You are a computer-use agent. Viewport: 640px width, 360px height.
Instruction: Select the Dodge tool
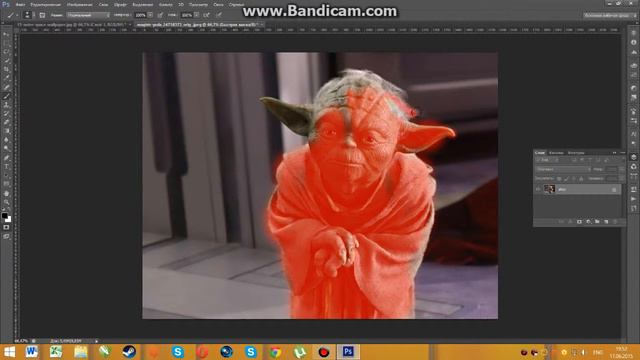(6, 148)
